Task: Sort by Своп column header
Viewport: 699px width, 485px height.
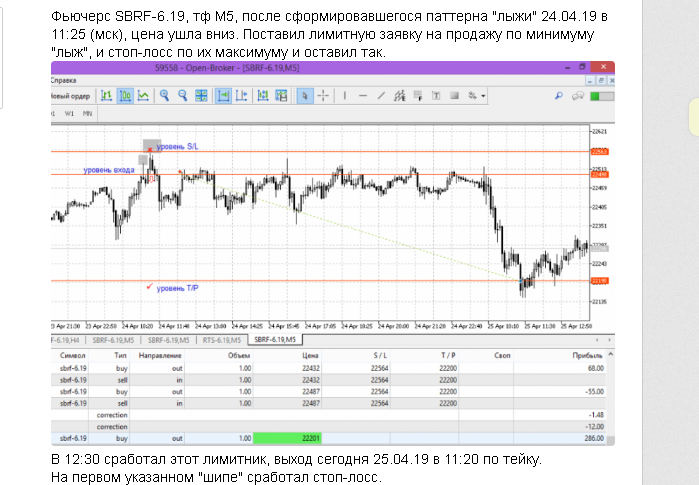Action: point(502,355)
